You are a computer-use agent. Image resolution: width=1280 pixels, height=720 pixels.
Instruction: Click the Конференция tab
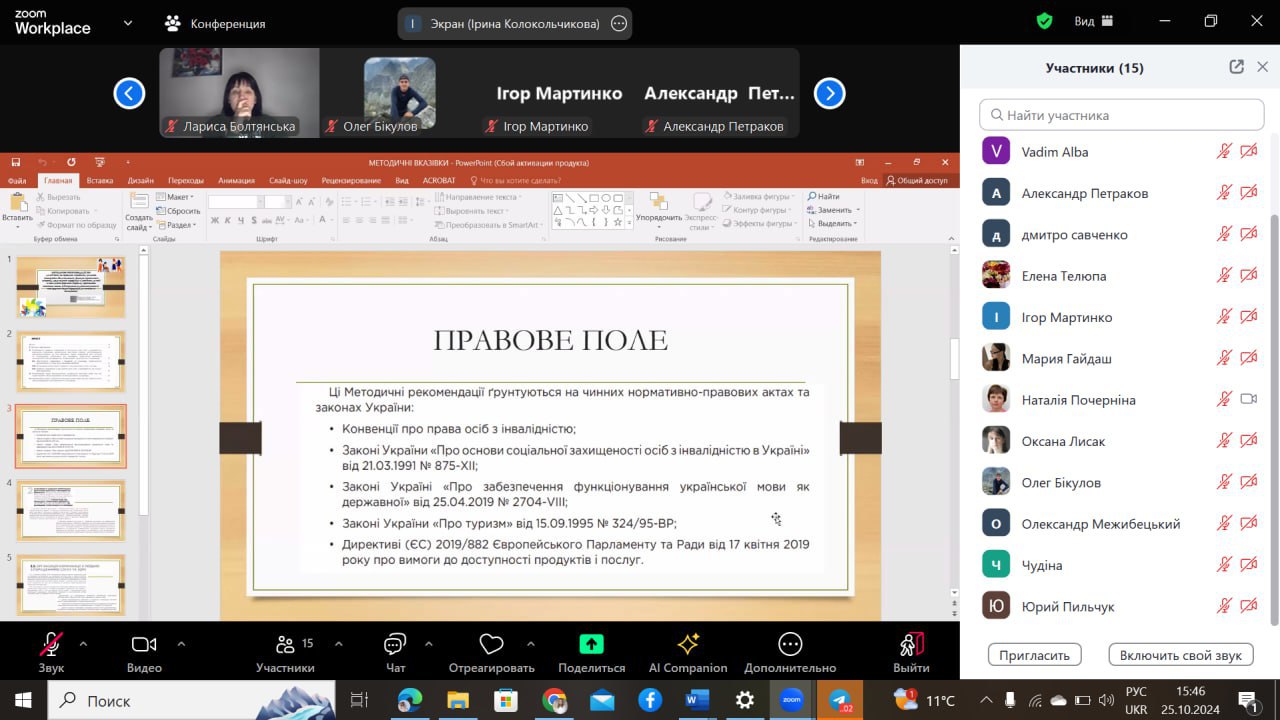click(x=216, y=23)
